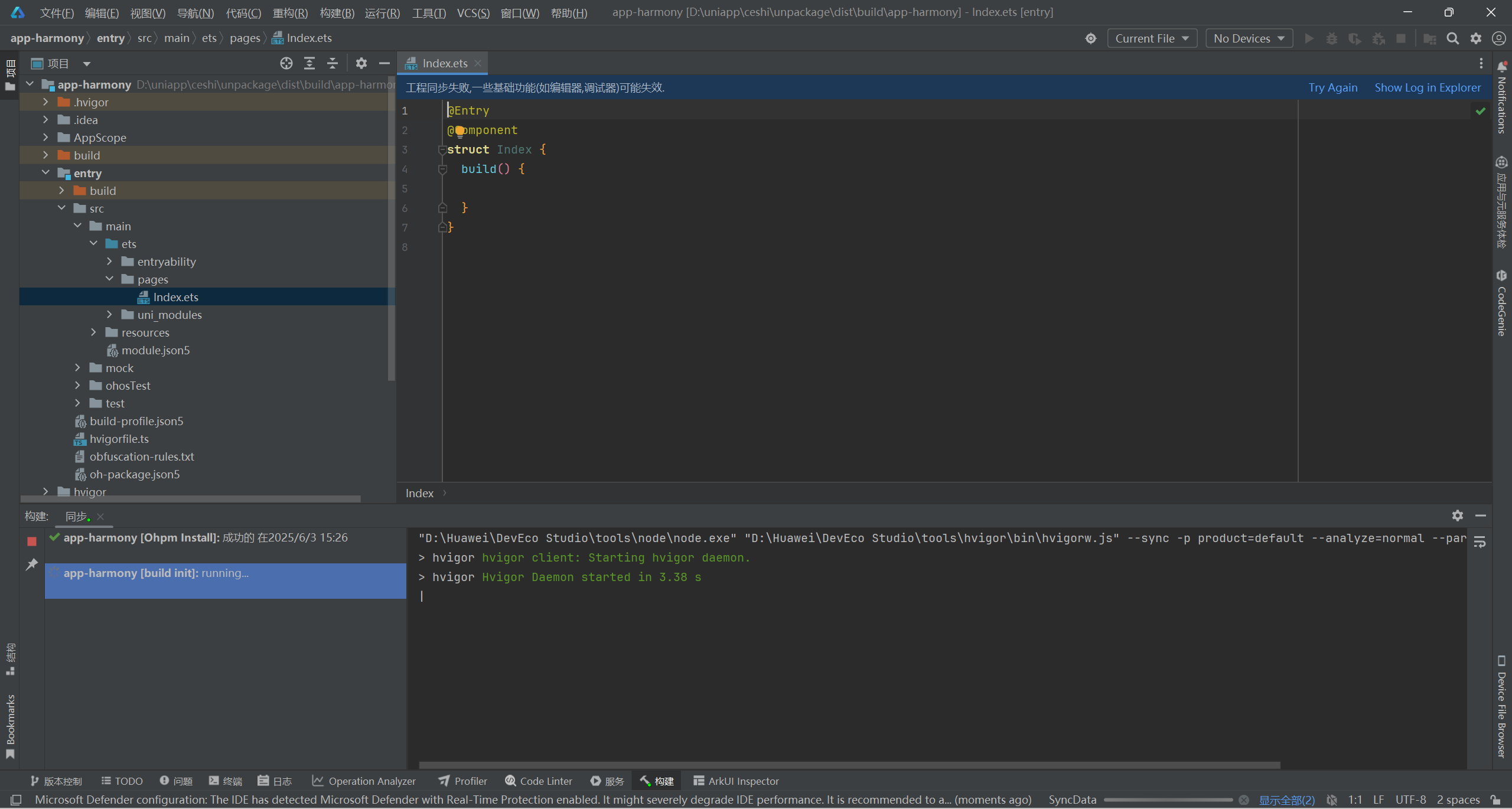Viewport: 1512px width, 809px height.
Task: Cancel the SyncData progress with x icon
Action: [x=1244, y=800]
